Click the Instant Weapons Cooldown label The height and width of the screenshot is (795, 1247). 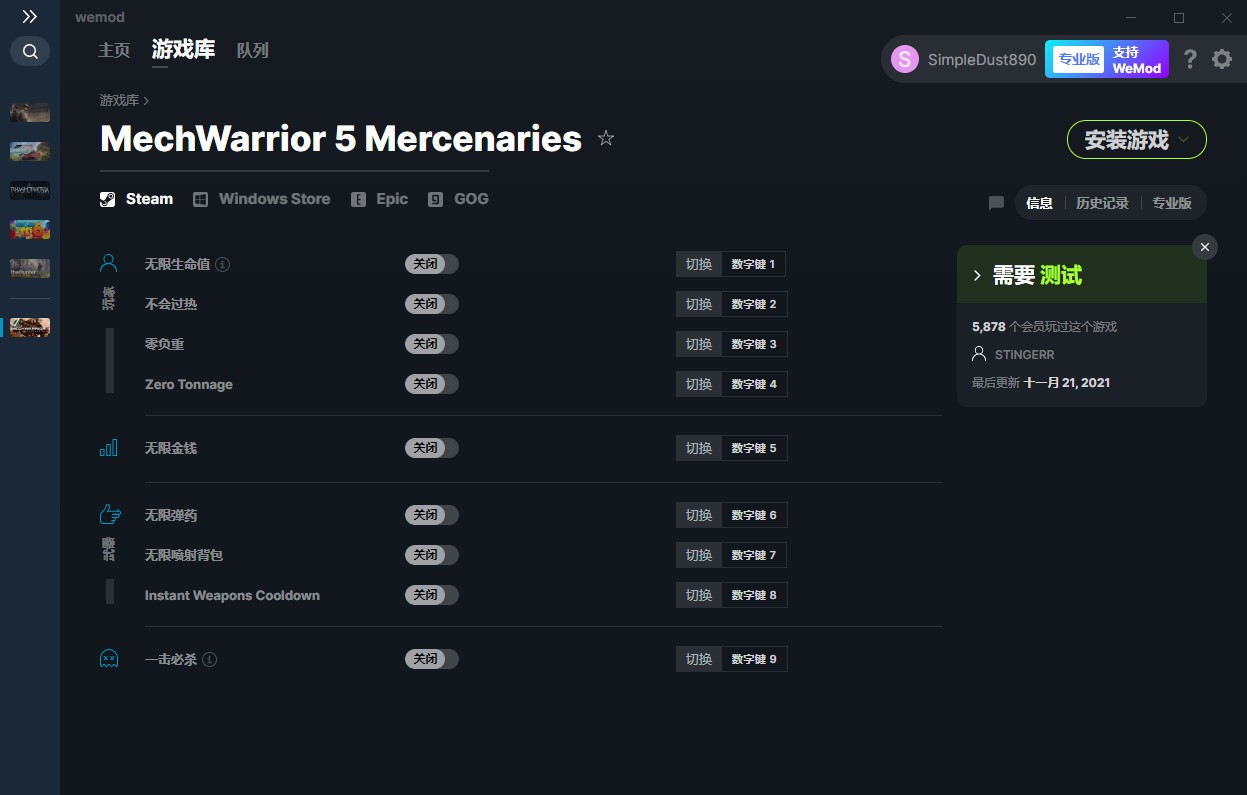pyautogui.click(x=232, y=595)
